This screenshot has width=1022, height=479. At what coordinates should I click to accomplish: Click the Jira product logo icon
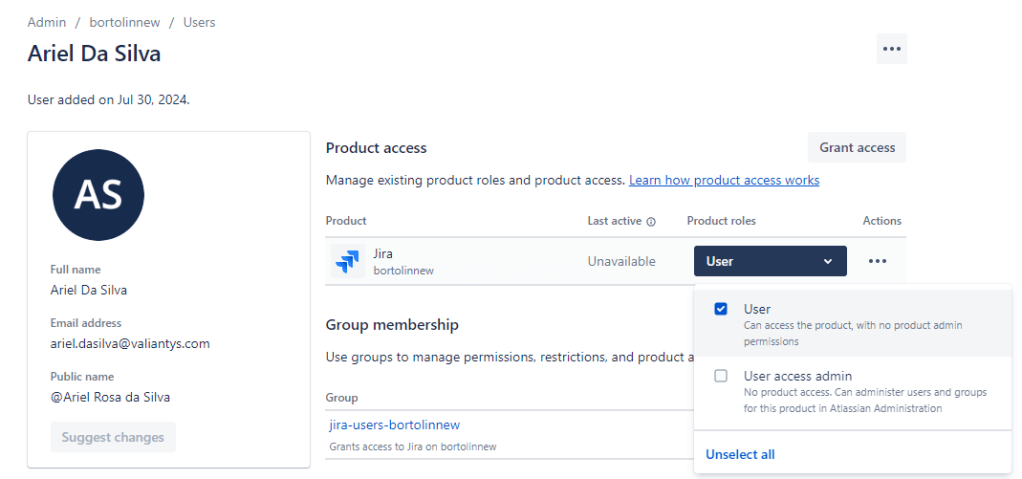[347, 262]
